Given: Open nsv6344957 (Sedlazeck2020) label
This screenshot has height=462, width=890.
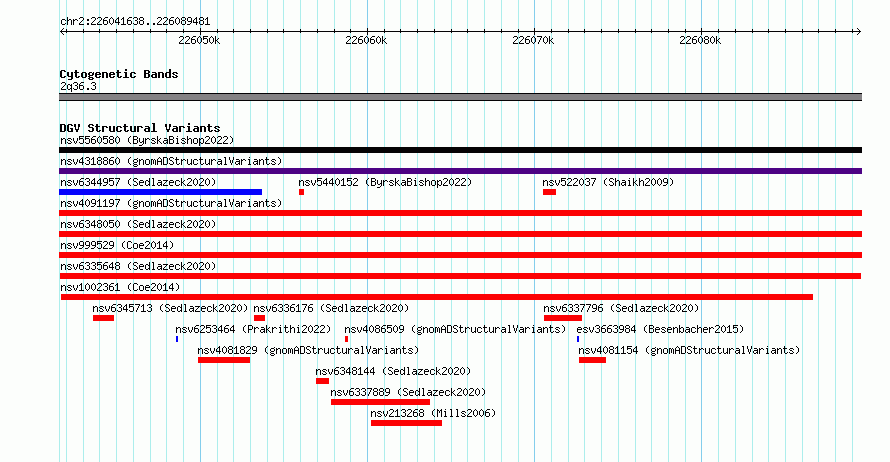Looking at the screenshot, I should pyautogui.click(x=138, y=182).
